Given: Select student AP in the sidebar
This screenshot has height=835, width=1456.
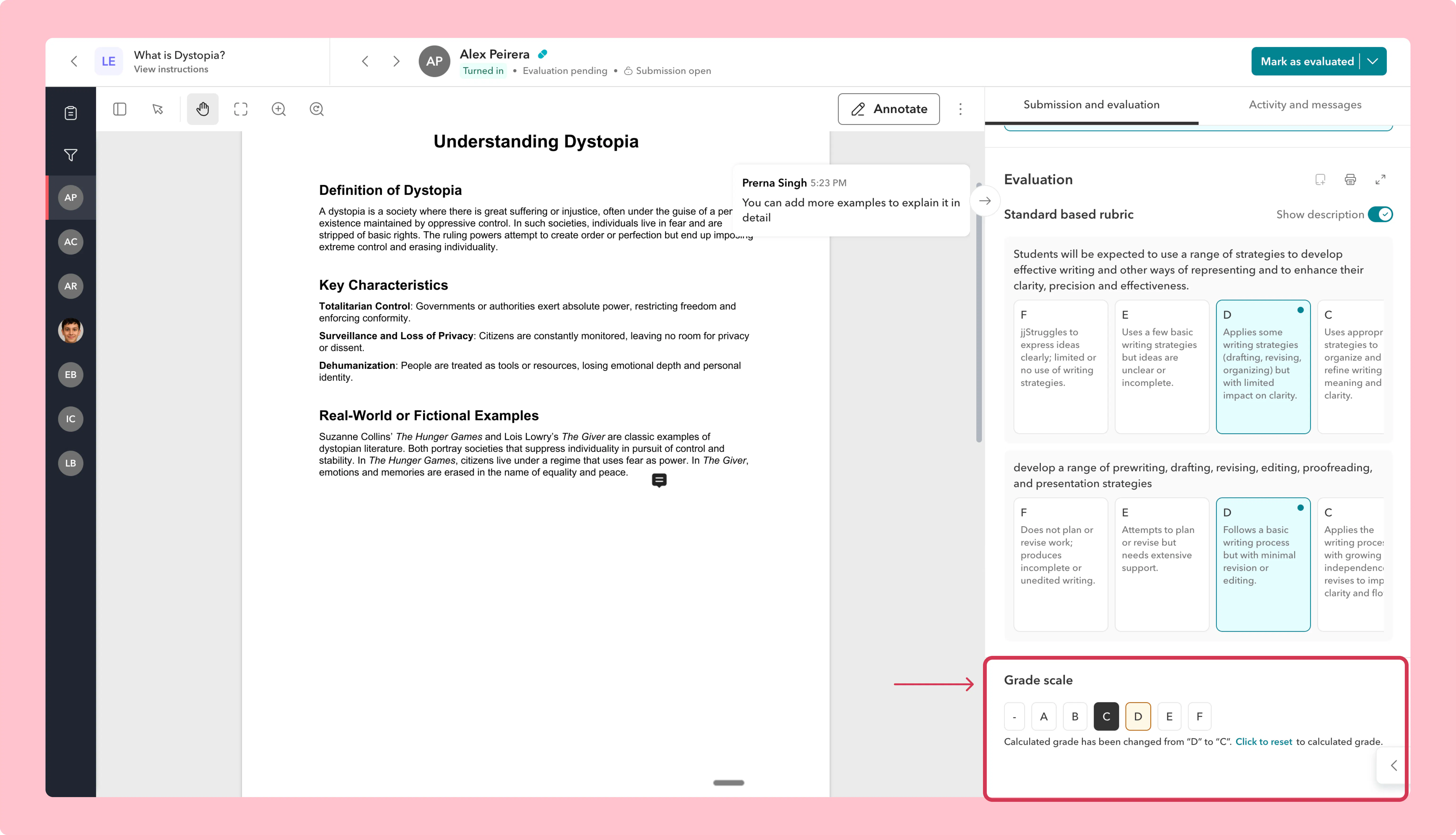Looking at the screenshot, I should pos(71,198).
